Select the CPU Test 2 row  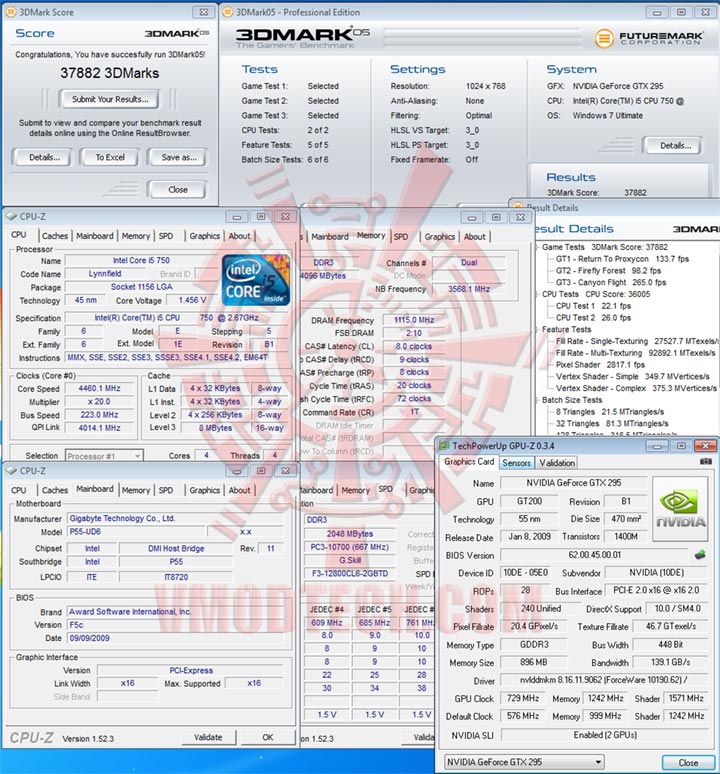pos(593,318)
